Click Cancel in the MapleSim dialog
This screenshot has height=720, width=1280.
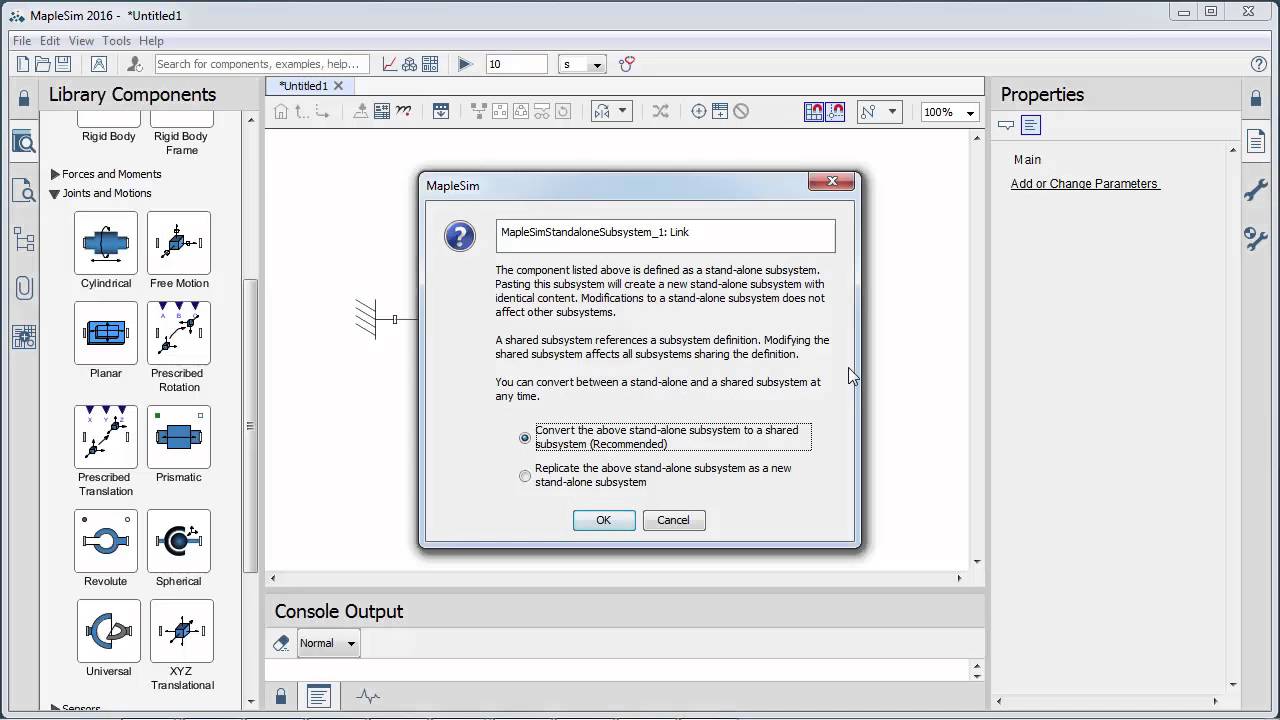click(673, 520)
